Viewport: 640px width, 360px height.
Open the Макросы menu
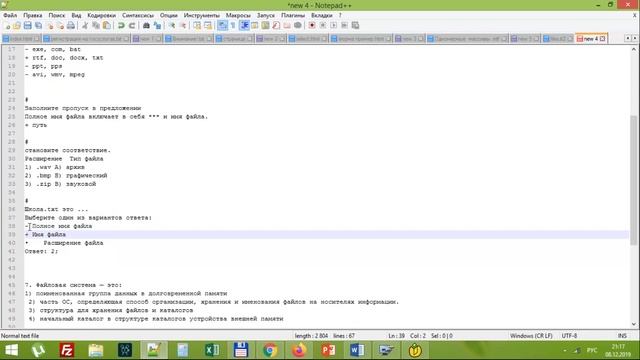coord(238,15)
